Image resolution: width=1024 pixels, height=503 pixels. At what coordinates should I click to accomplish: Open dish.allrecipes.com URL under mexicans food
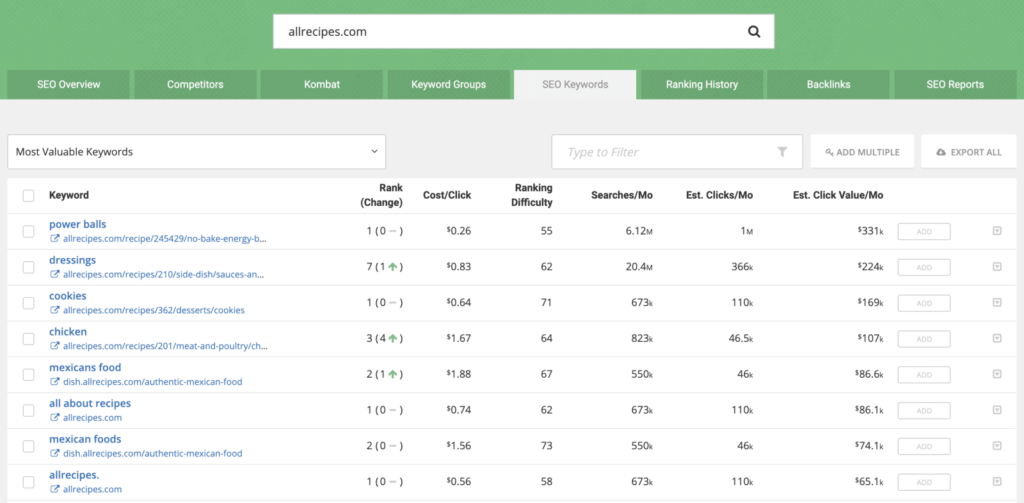pos(152,381)
